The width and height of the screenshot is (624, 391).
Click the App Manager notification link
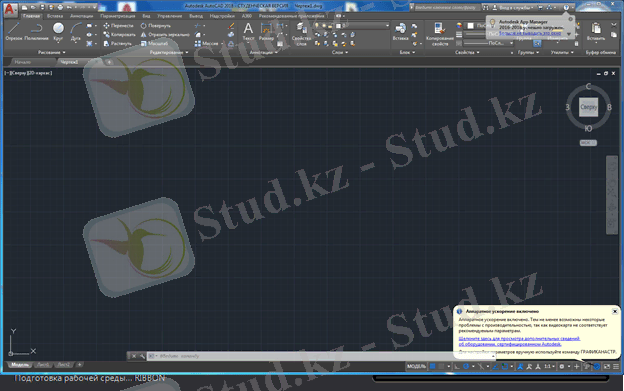tap(530, 33)
